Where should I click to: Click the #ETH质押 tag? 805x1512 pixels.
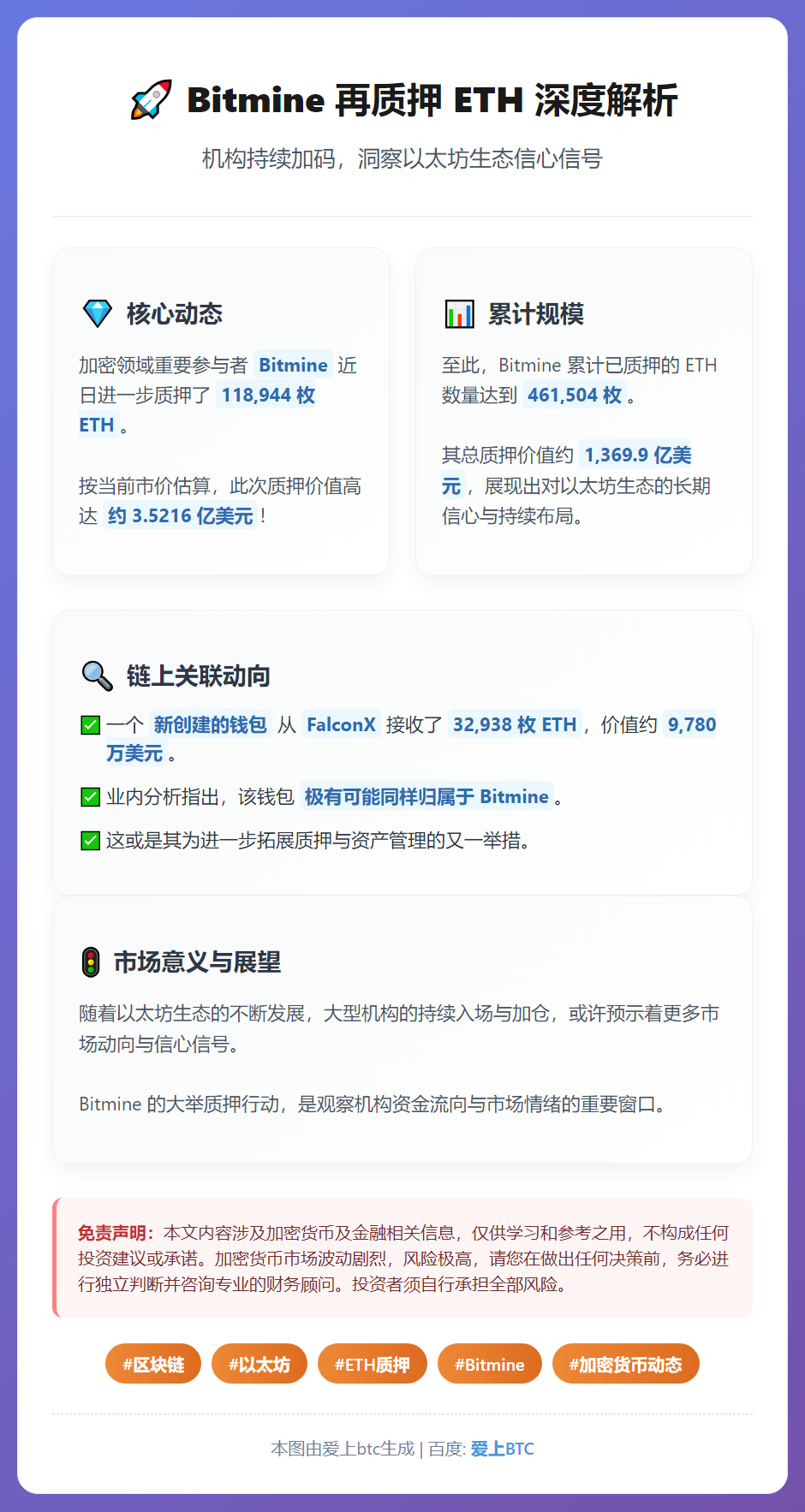point(373,1364)
